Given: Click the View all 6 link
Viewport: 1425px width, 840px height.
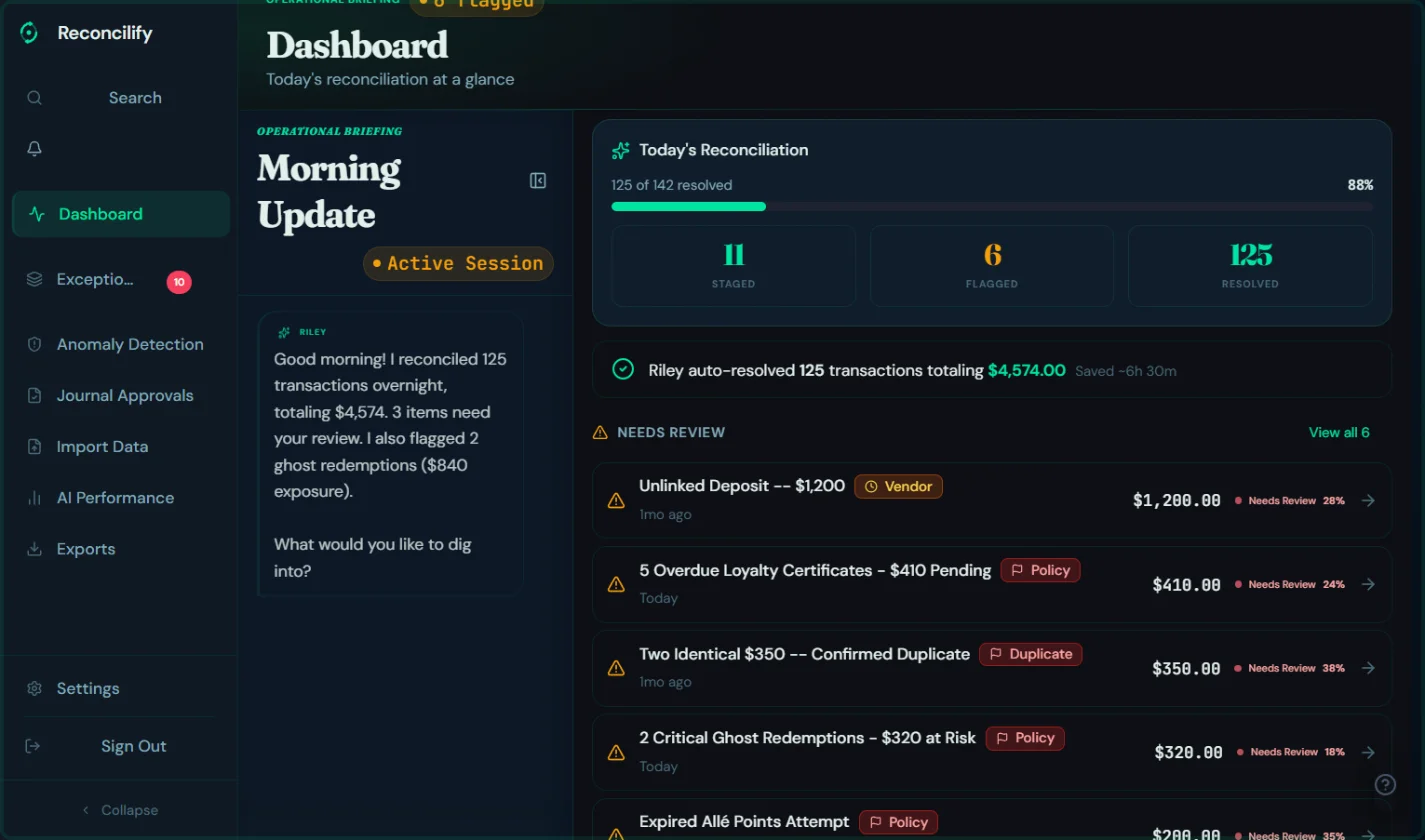Looking at the screenshot, I should 1339,432.
